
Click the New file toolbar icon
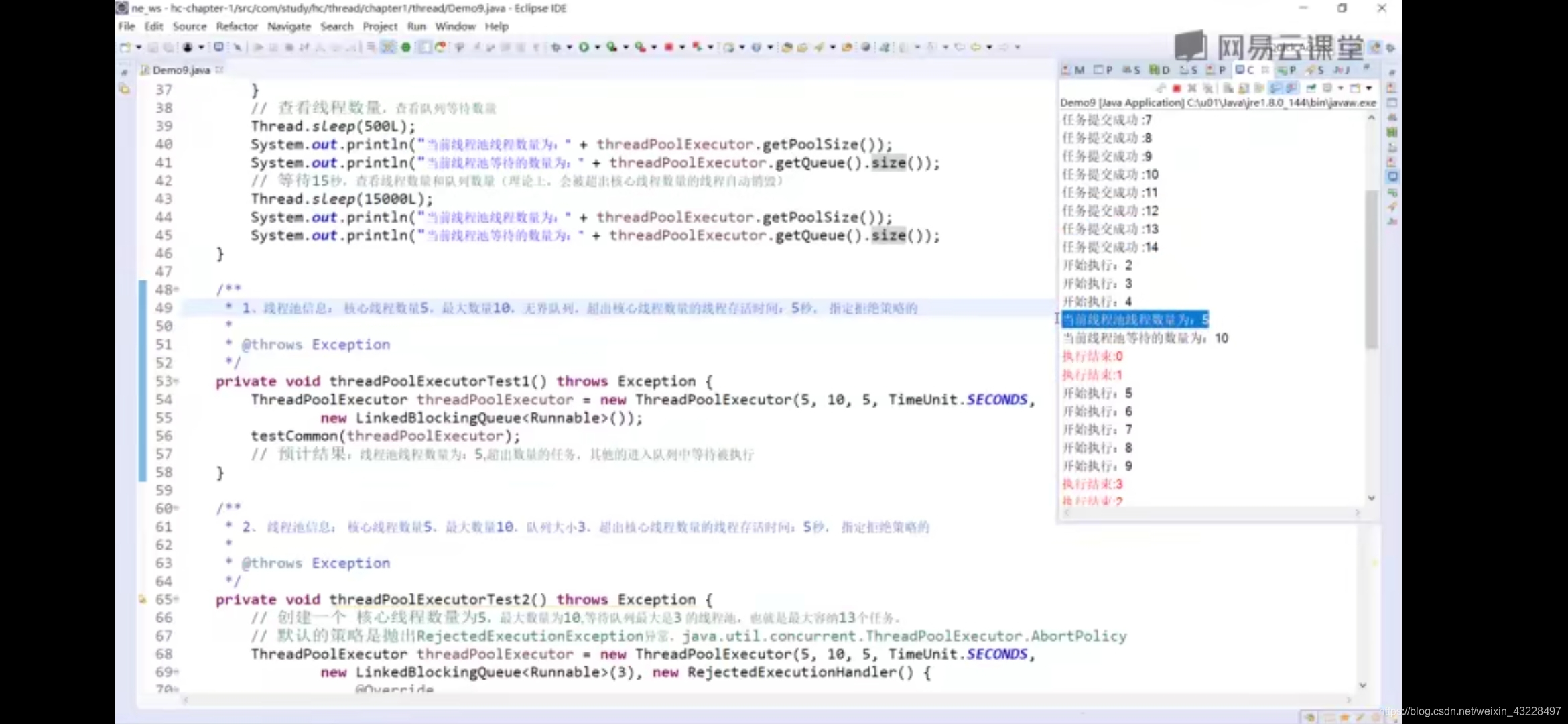coord(125,47)
